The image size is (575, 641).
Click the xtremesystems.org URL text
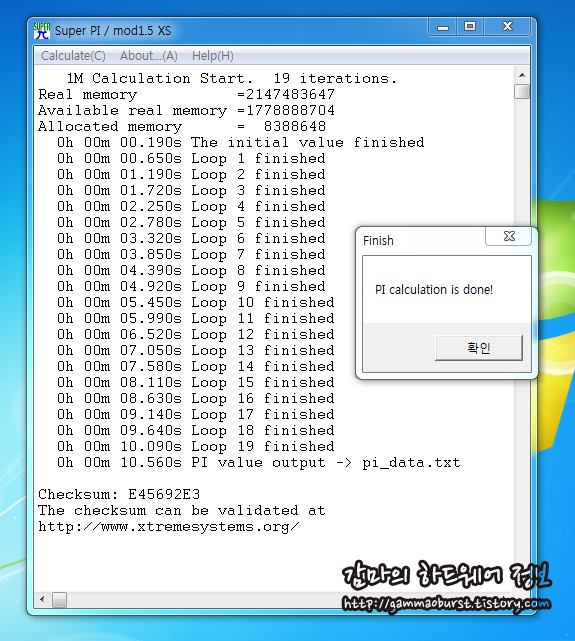point(169,527)
